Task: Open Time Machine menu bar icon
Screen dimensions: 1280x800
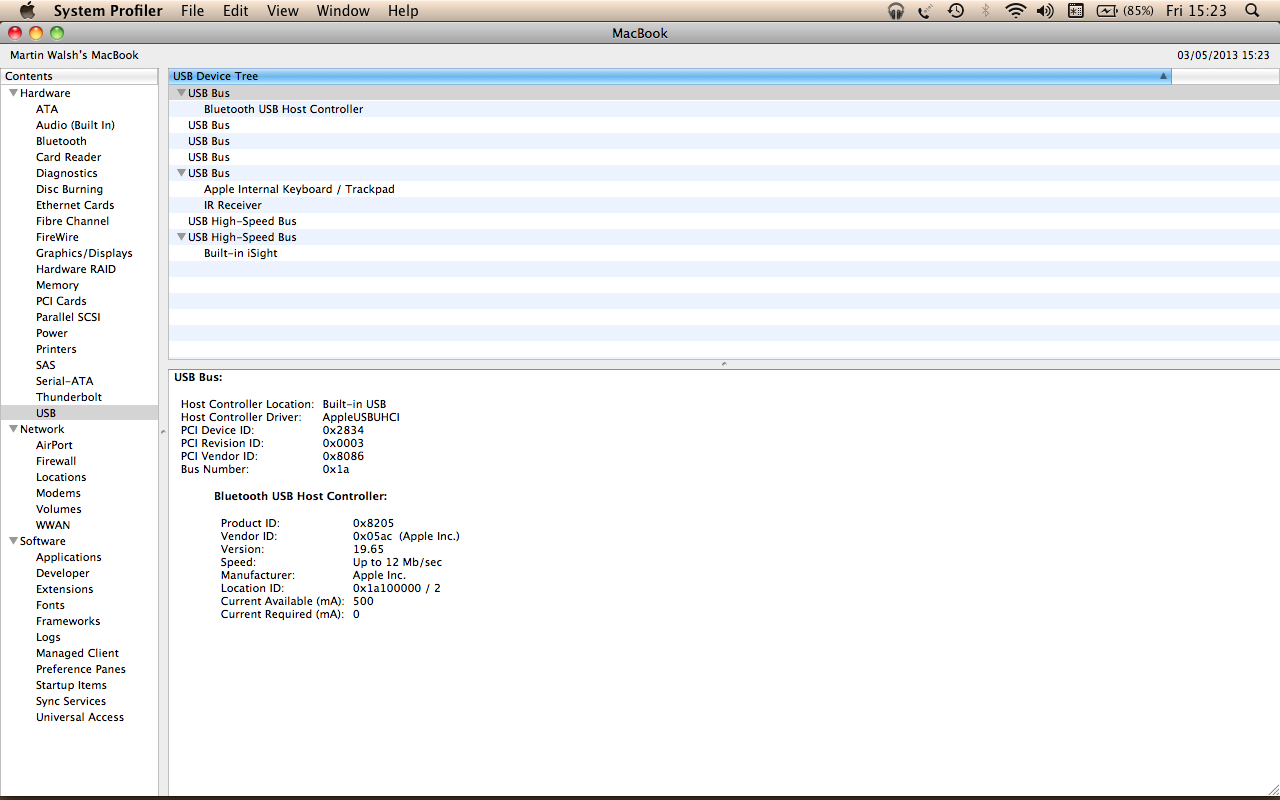Action: [956, 11]
